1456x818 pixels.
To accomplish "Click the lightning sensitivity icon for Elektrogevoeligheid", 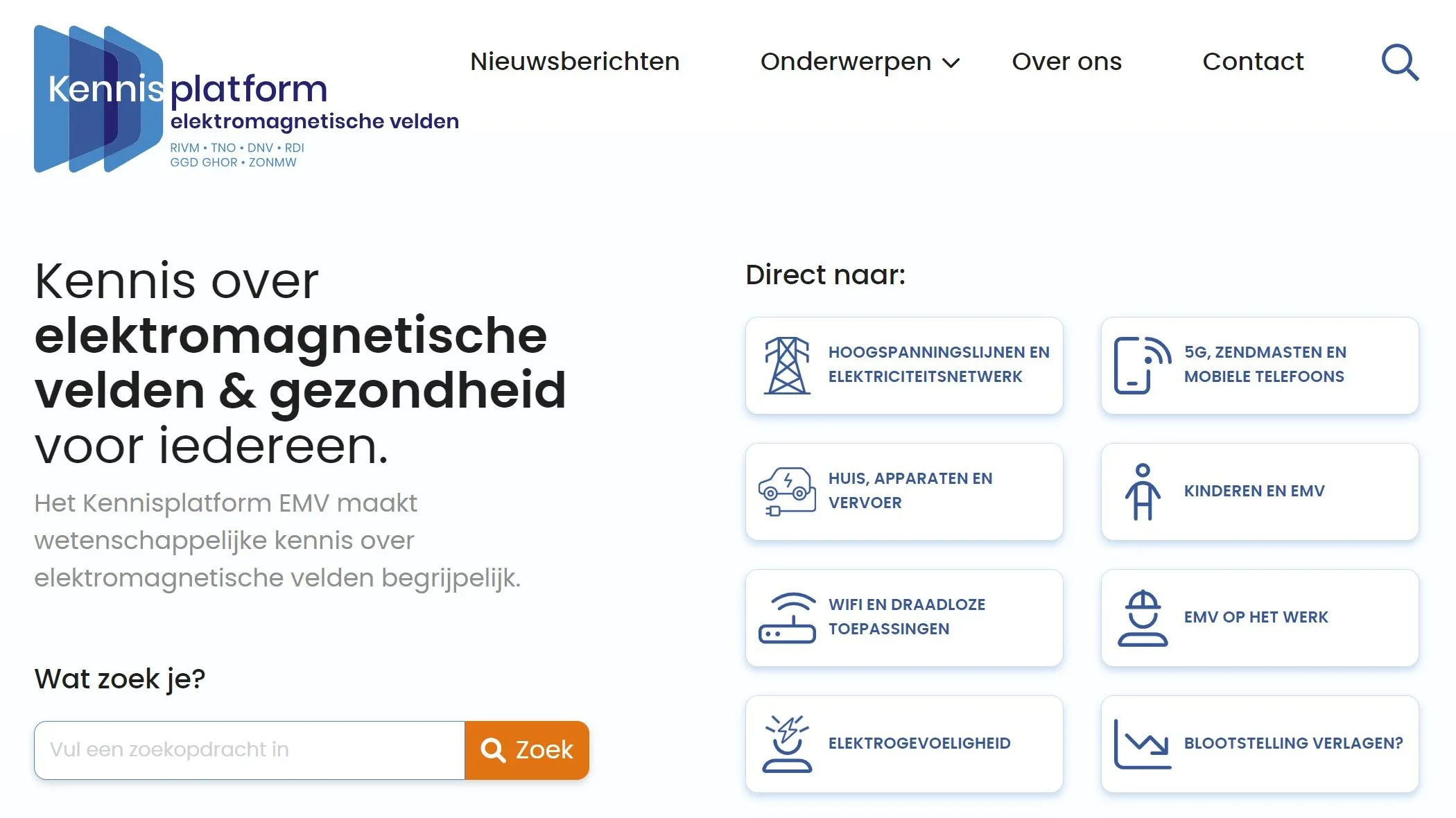I will pyautogui.click(x=788, y=743).
